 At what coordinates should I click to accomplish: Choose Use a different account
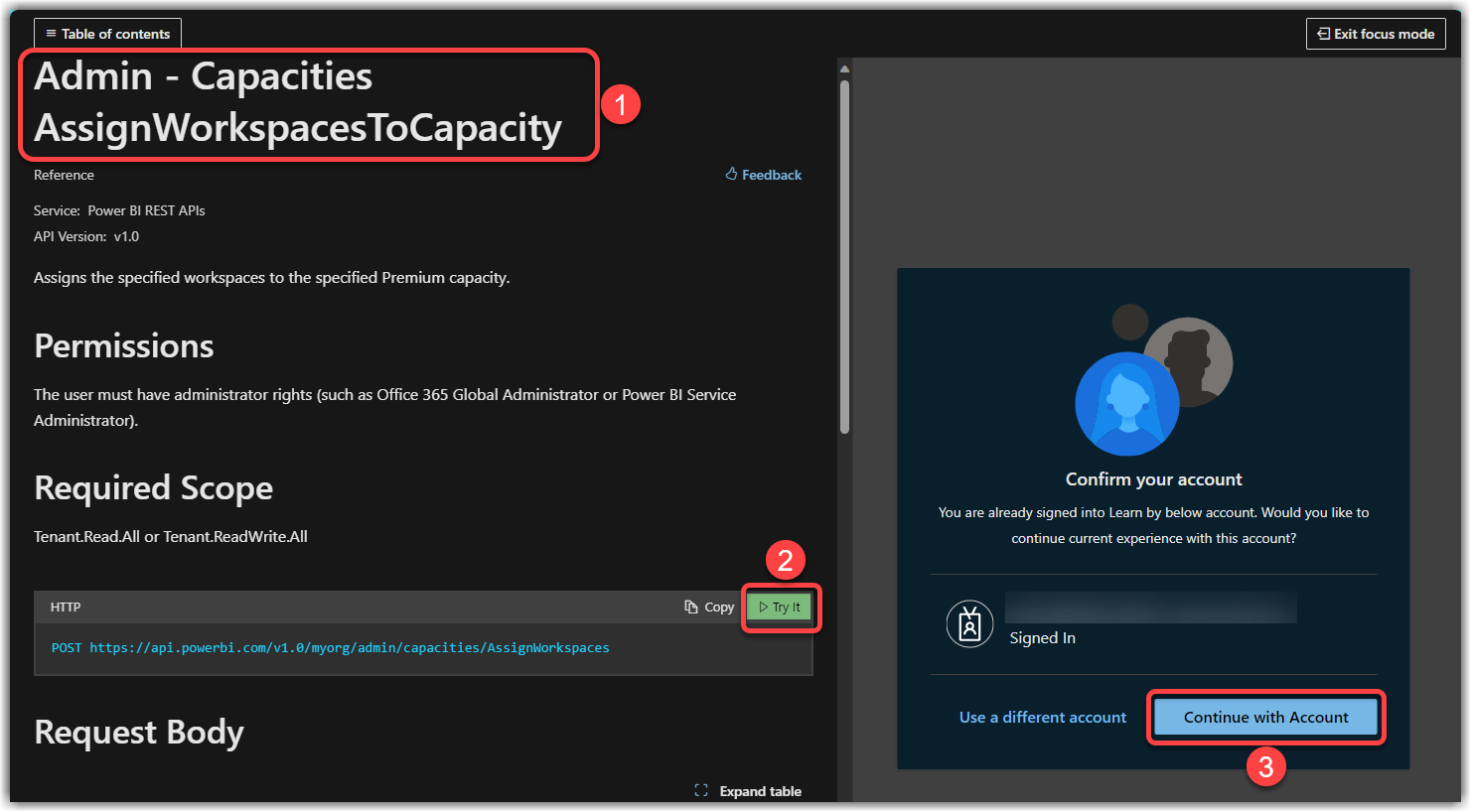coord(1042,718)
